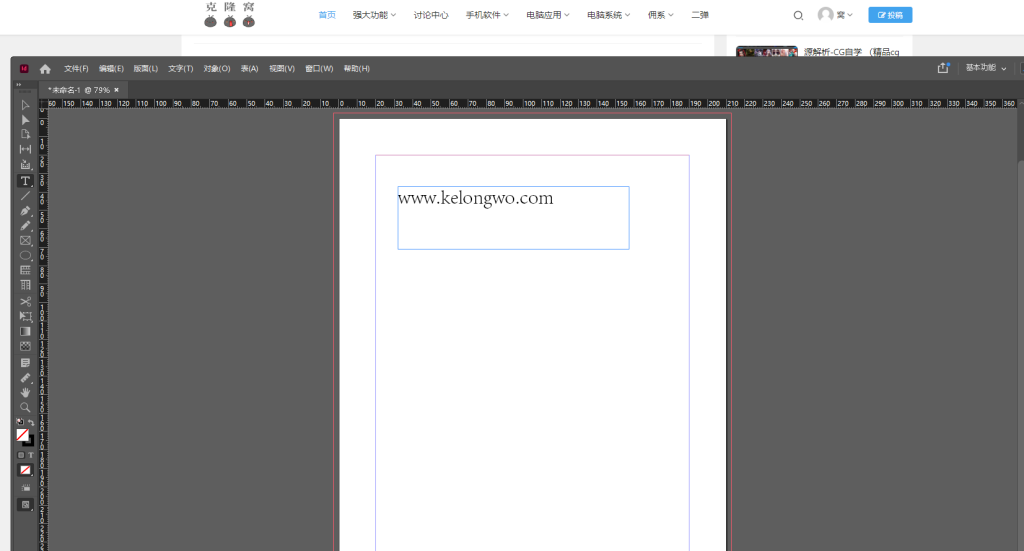Image resolution: width=1024 pixels, height=551 pixels.
Task: Toggle formatting affects container
Action: tap(21, 455)
